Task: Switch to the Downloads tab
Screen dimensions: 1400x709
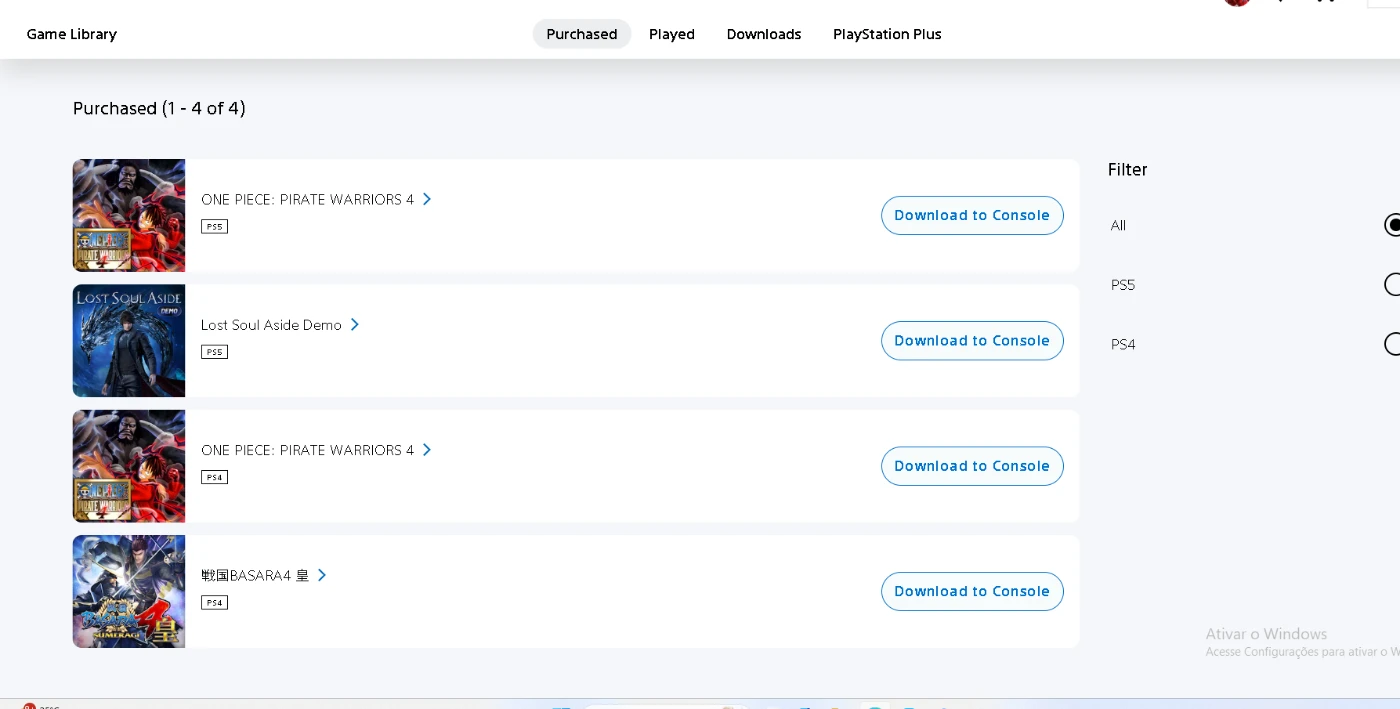Action: pyautogui.click(x=764, y=34)
